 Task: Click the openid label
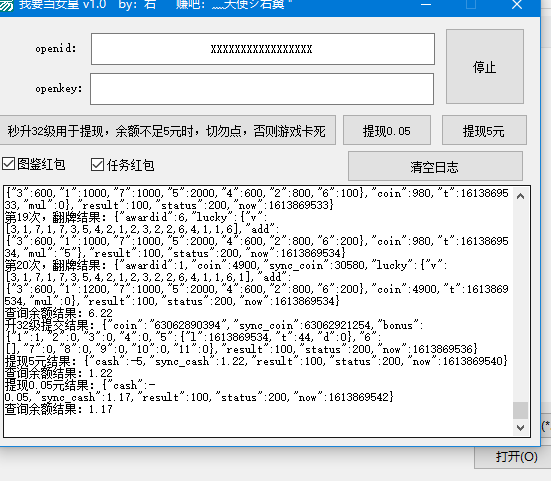[x=56, y=48]
